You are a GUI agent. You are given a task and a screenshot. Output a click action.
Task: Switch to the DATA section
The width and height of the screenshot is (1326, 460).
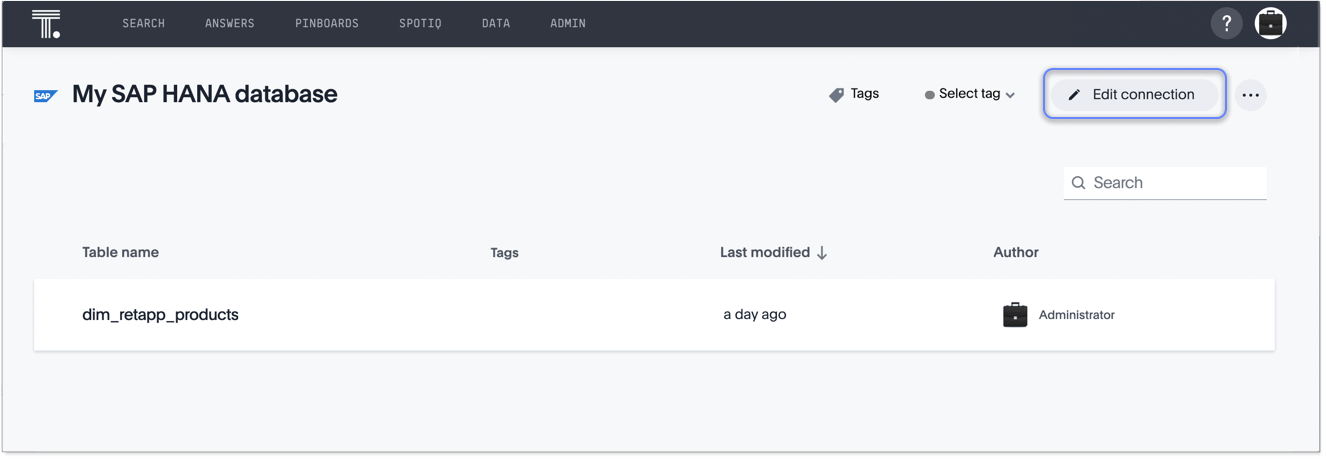tap(495, 23)
